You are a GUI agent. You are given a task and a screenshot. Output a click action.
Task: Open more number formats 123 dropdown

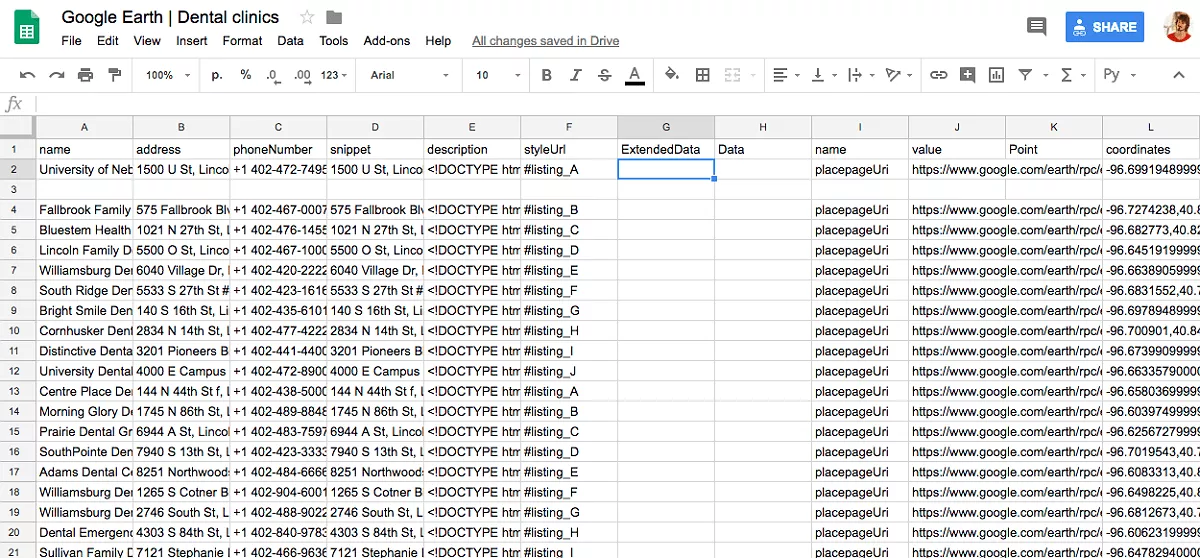pyautogui.click(x=336, y=75)
